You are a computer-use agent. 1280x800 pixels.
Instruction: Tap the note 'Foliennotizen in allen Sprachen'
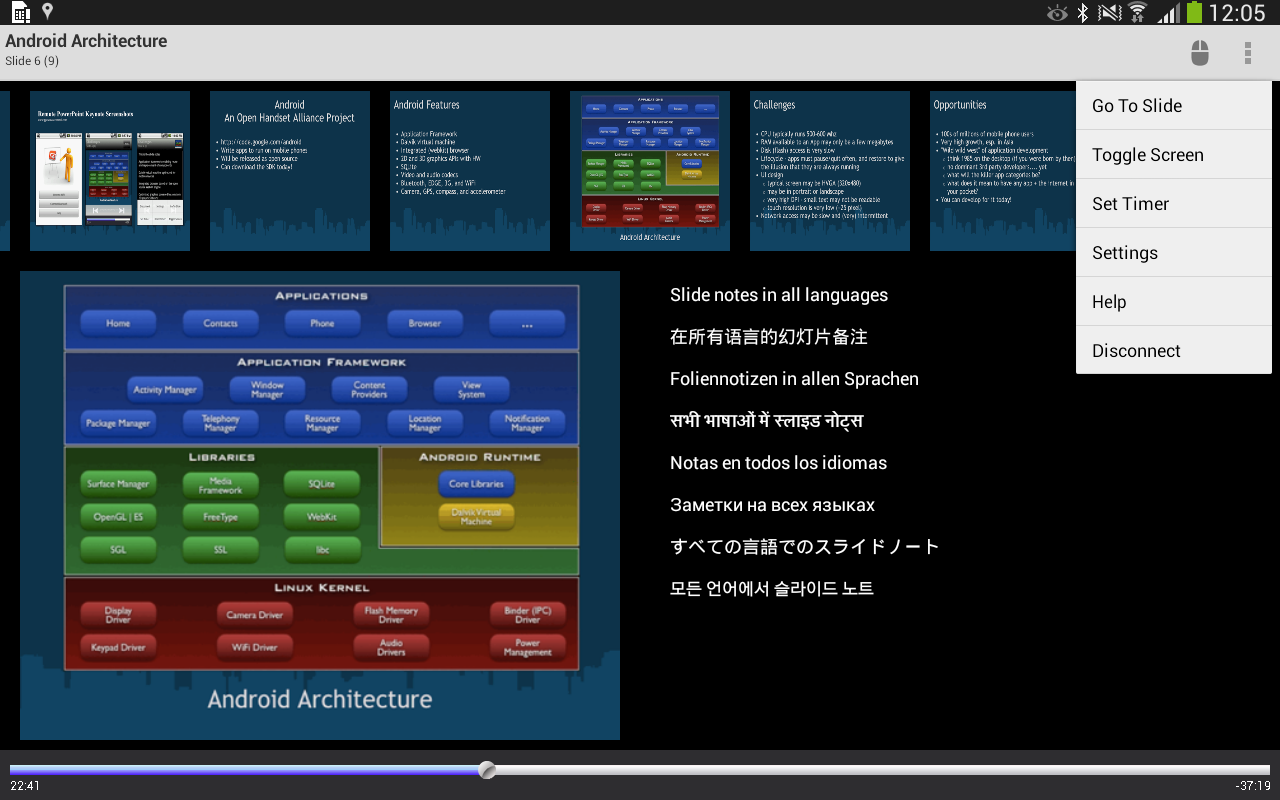(x=794, y=379)
